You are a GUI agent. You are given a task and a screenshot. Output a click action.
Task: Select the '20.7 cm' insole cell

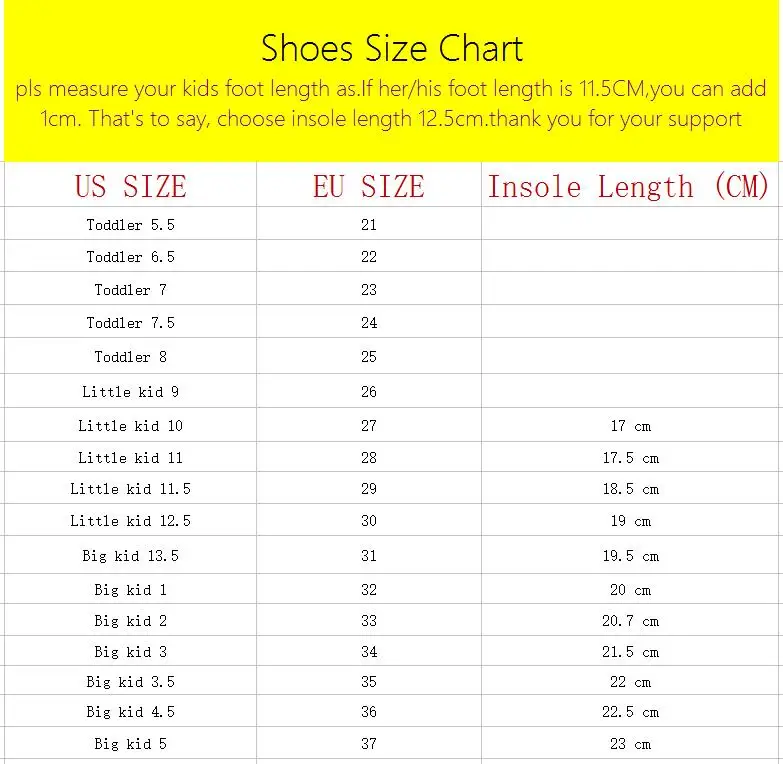630,621
